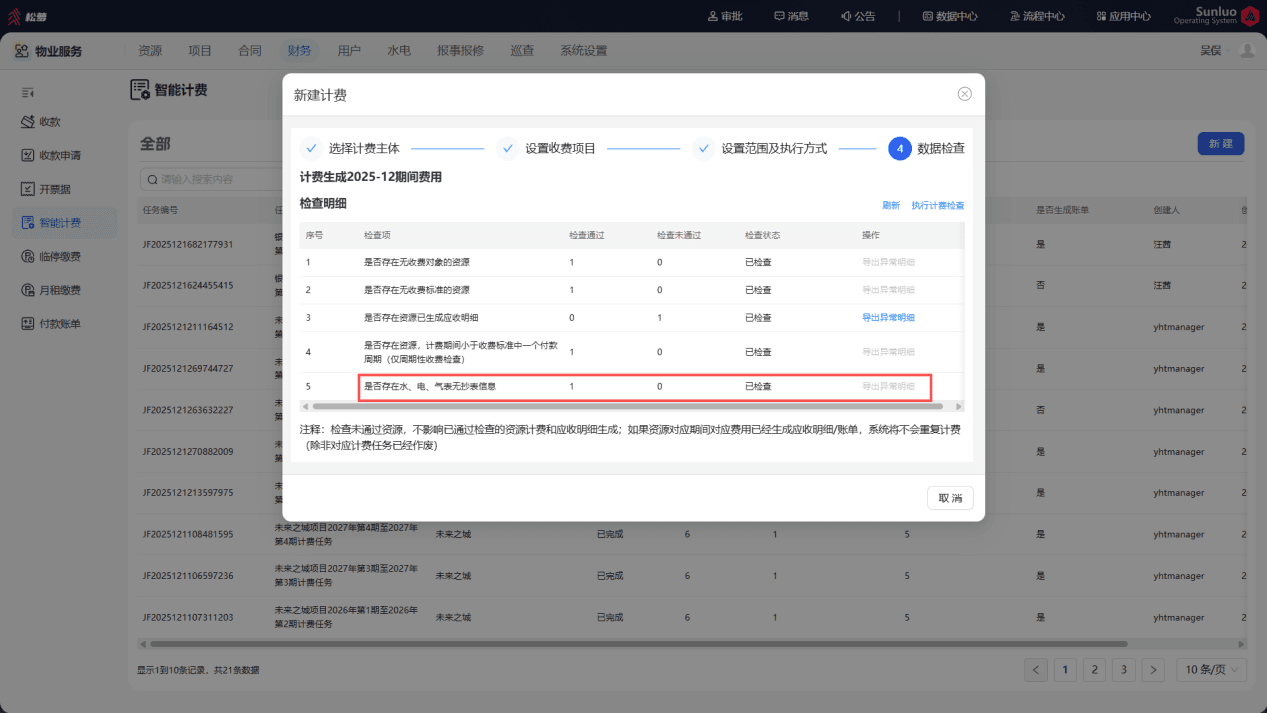Open the 收款 sidebar icon
Image resolution: width=1267 pixels, height=713 pixels.
29,122
